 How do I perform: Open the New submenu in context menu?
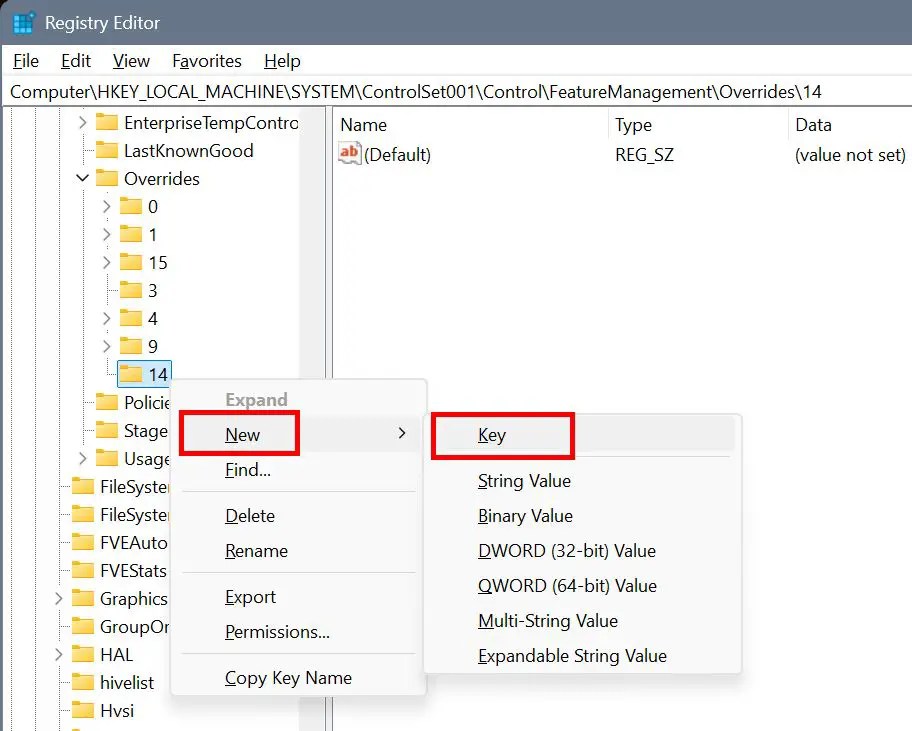click(x=298, y=434)
